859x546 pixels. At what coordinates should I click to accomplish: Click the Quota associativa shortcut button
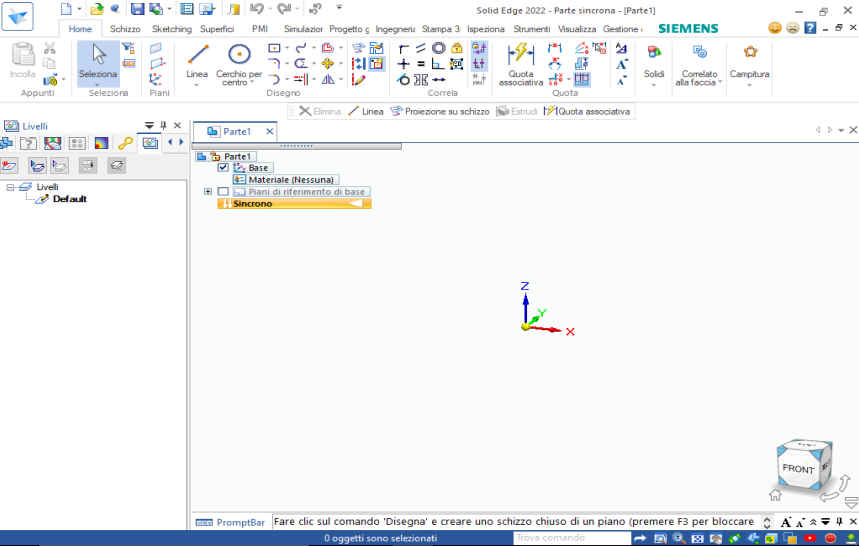click(587, 111)
